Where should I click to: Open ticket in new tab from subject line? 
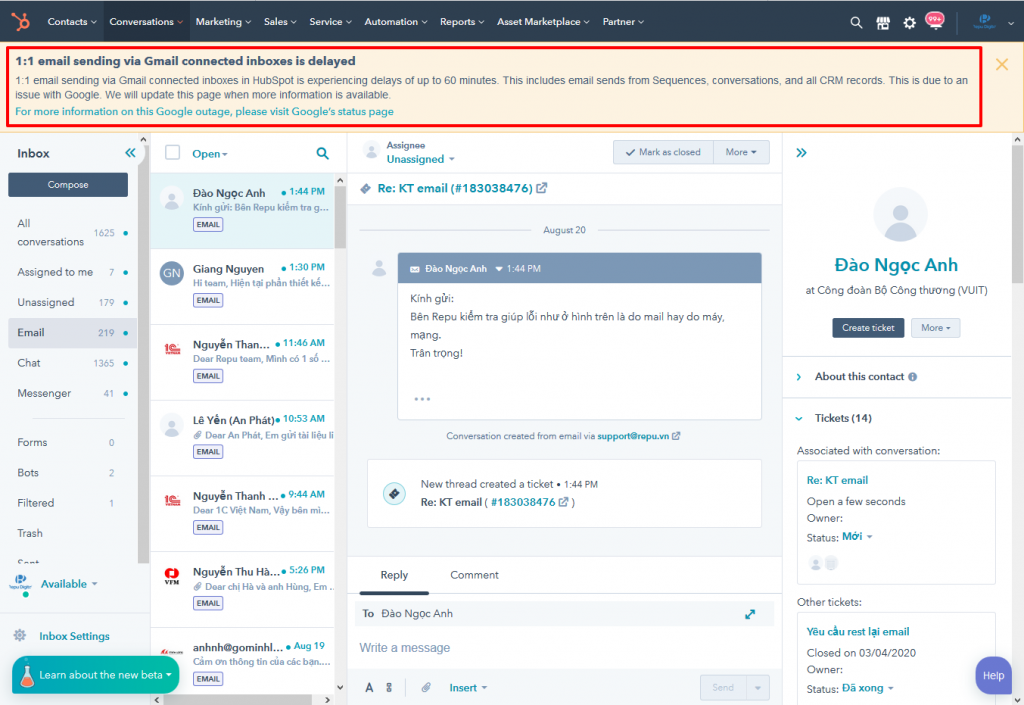(x=541, y=188)
